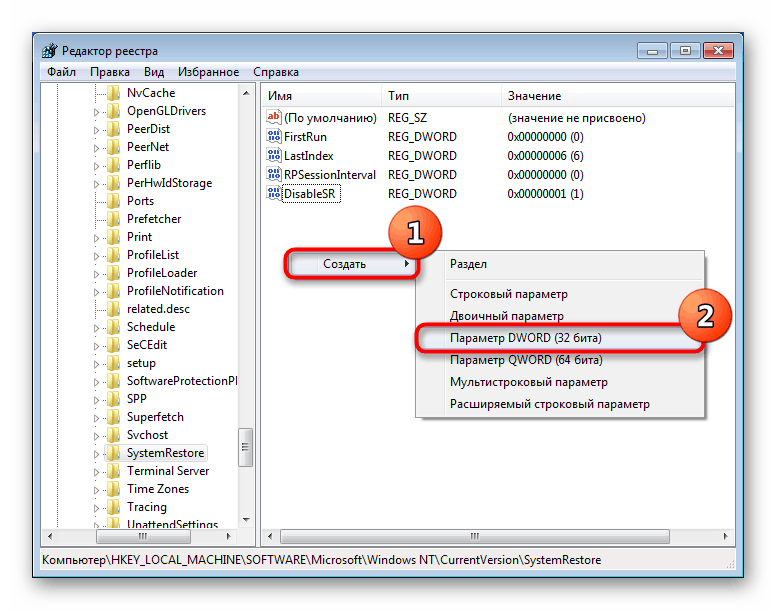Expand the ProfileList tree node
Image resolution: width=776 pixels, height=610 pixels.
tap(97, 256)
